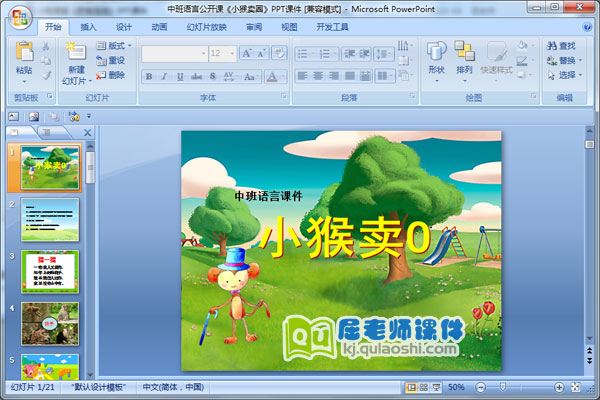Click the zoom in plus button
Viewport: 600px width, 400px height.
559,387
